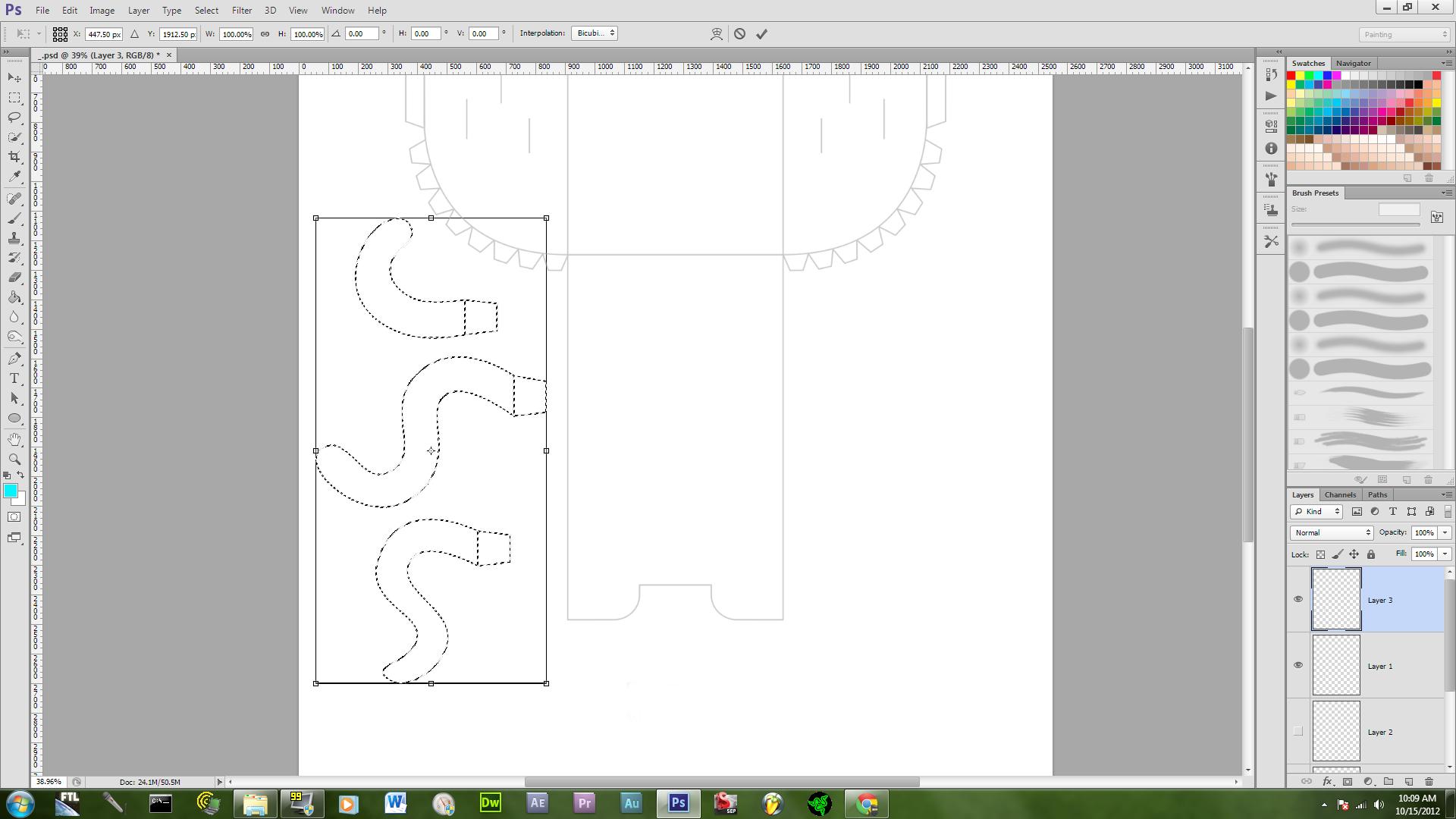
Task: Switch to the Navigator tab
Action: point(1353,63)
